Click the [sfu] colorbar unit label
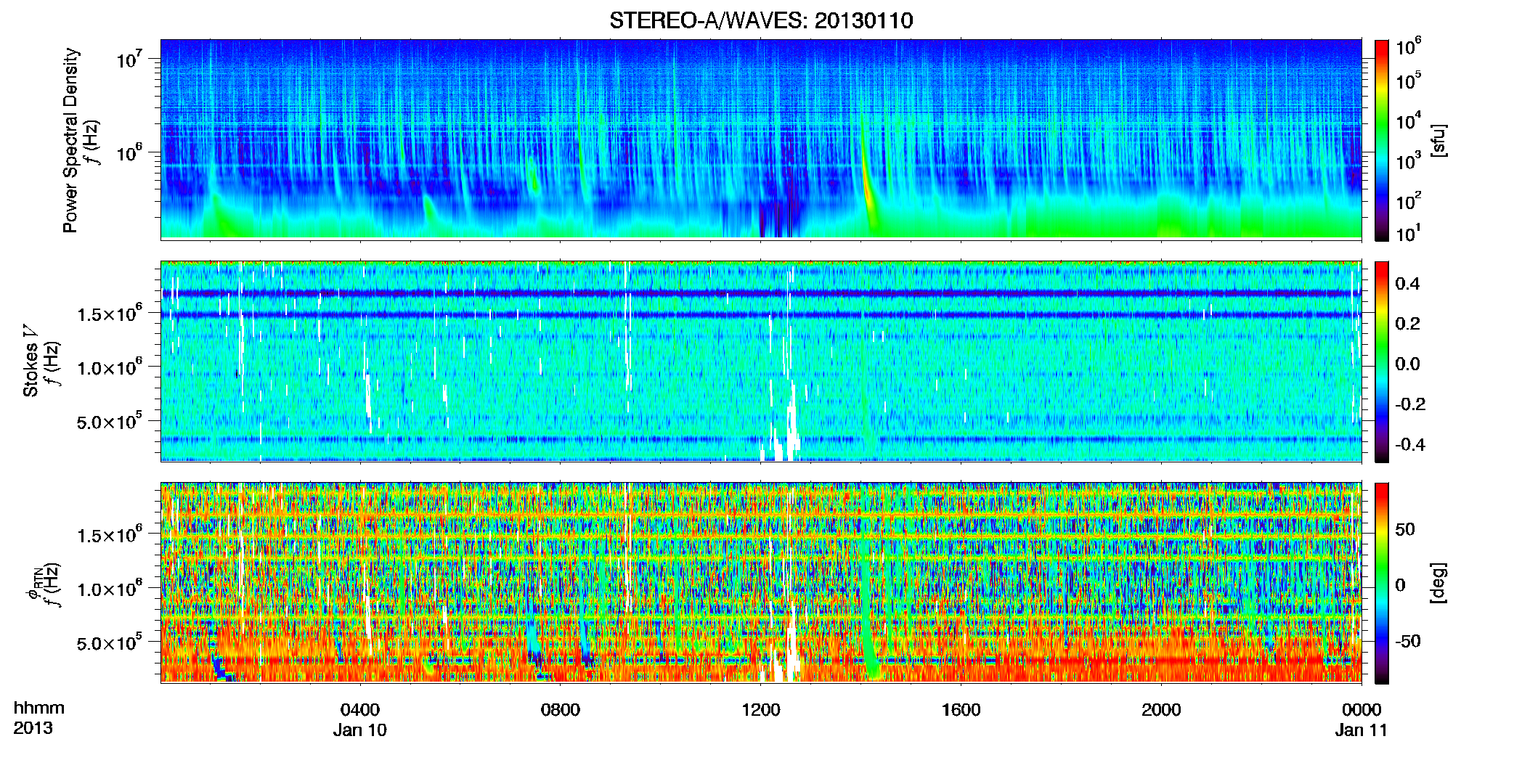 pos(1438,140)
